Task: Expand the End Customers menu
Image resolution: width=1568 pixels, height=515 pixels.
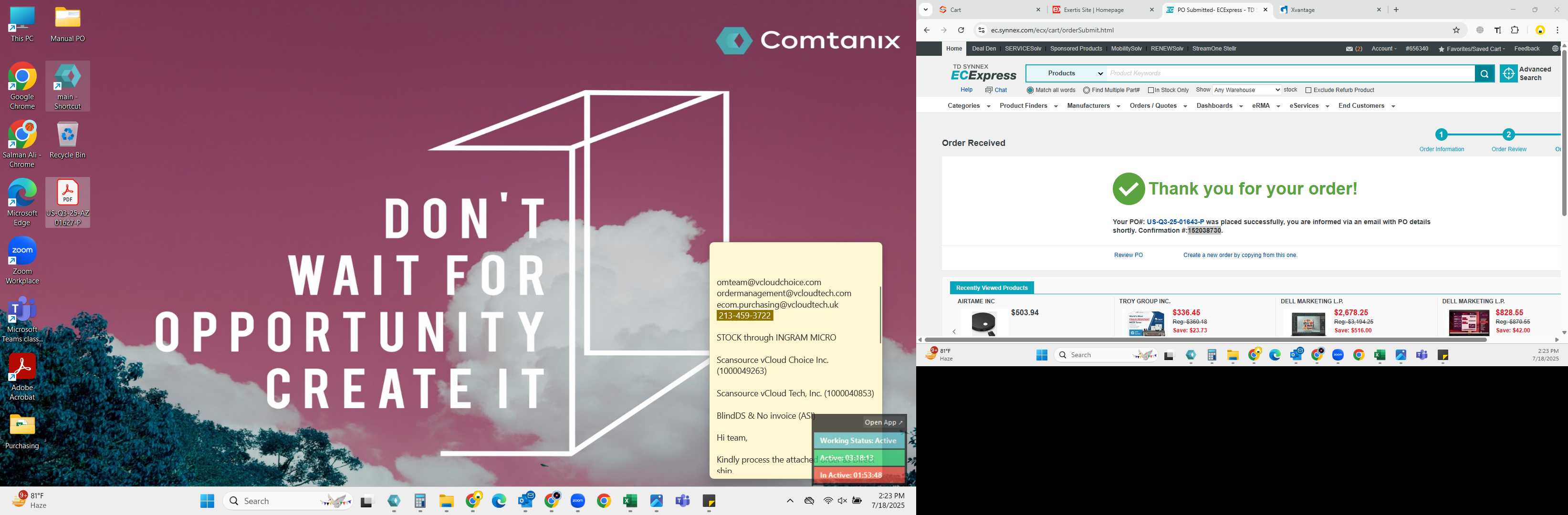Action: (1367, 106)
